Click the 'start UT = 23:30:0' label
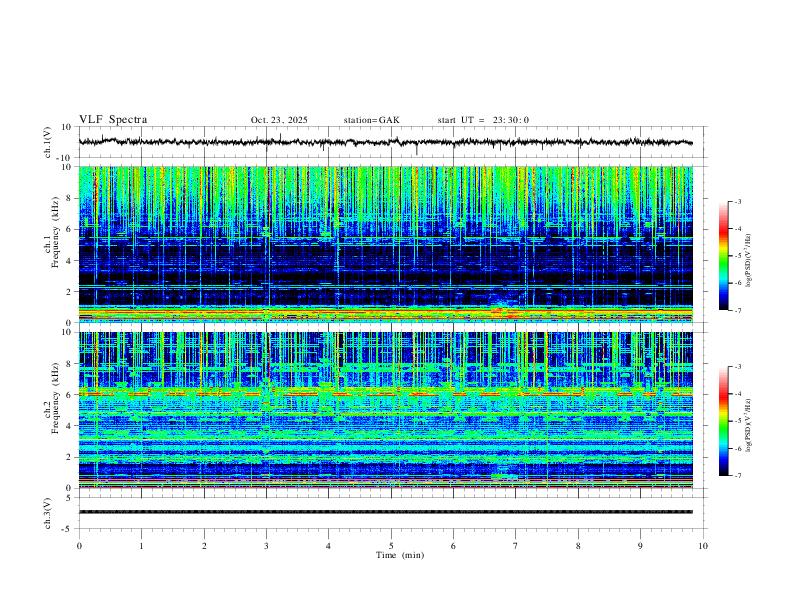This screenshot has width=792, height=612. (x=483, y=120)
